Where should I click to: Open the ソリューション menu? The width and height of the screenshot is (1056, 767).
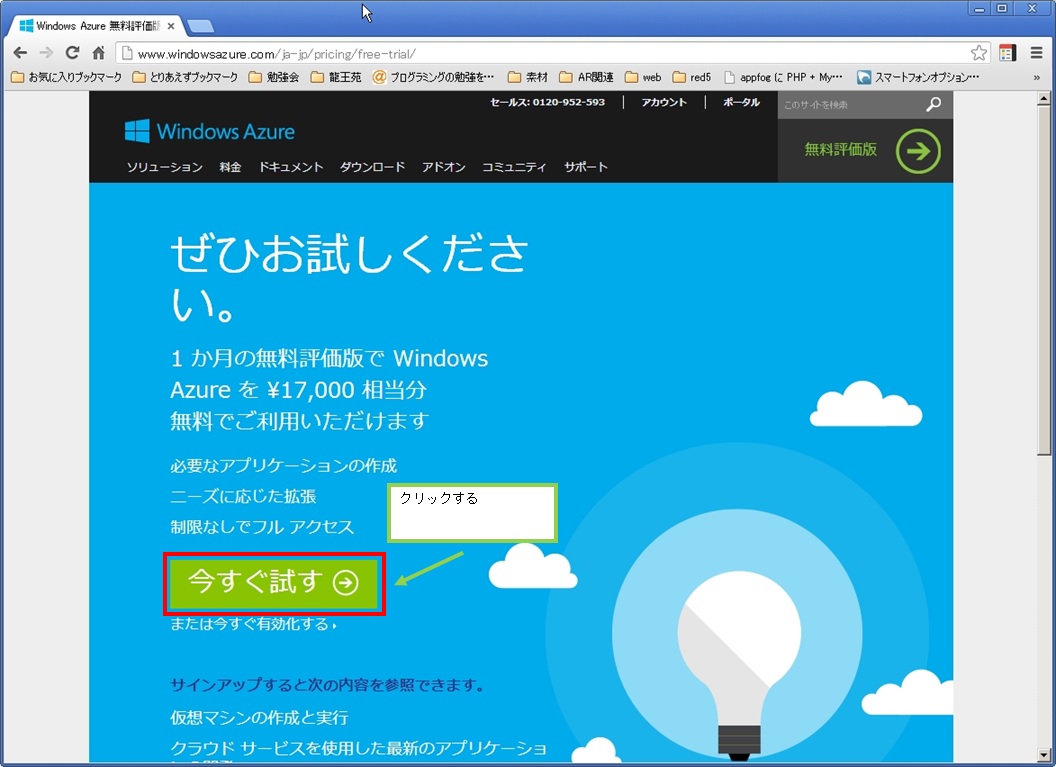[164, 167]
